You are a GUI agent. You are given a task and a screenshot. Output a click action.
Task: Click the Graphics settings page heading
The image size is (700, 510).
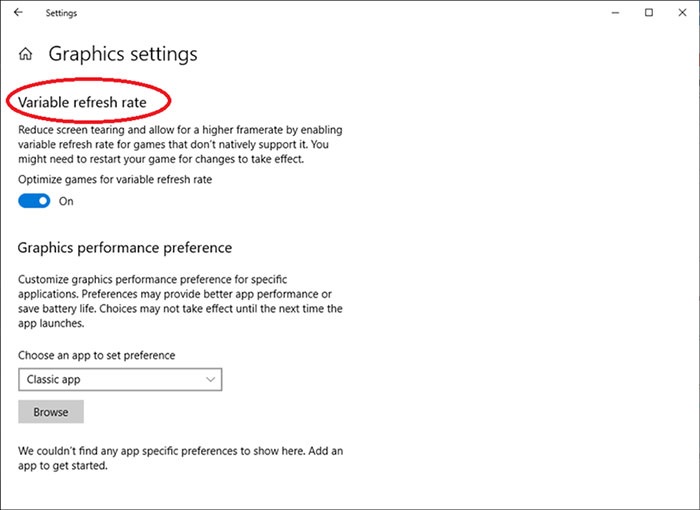click(x=123, y=54)
